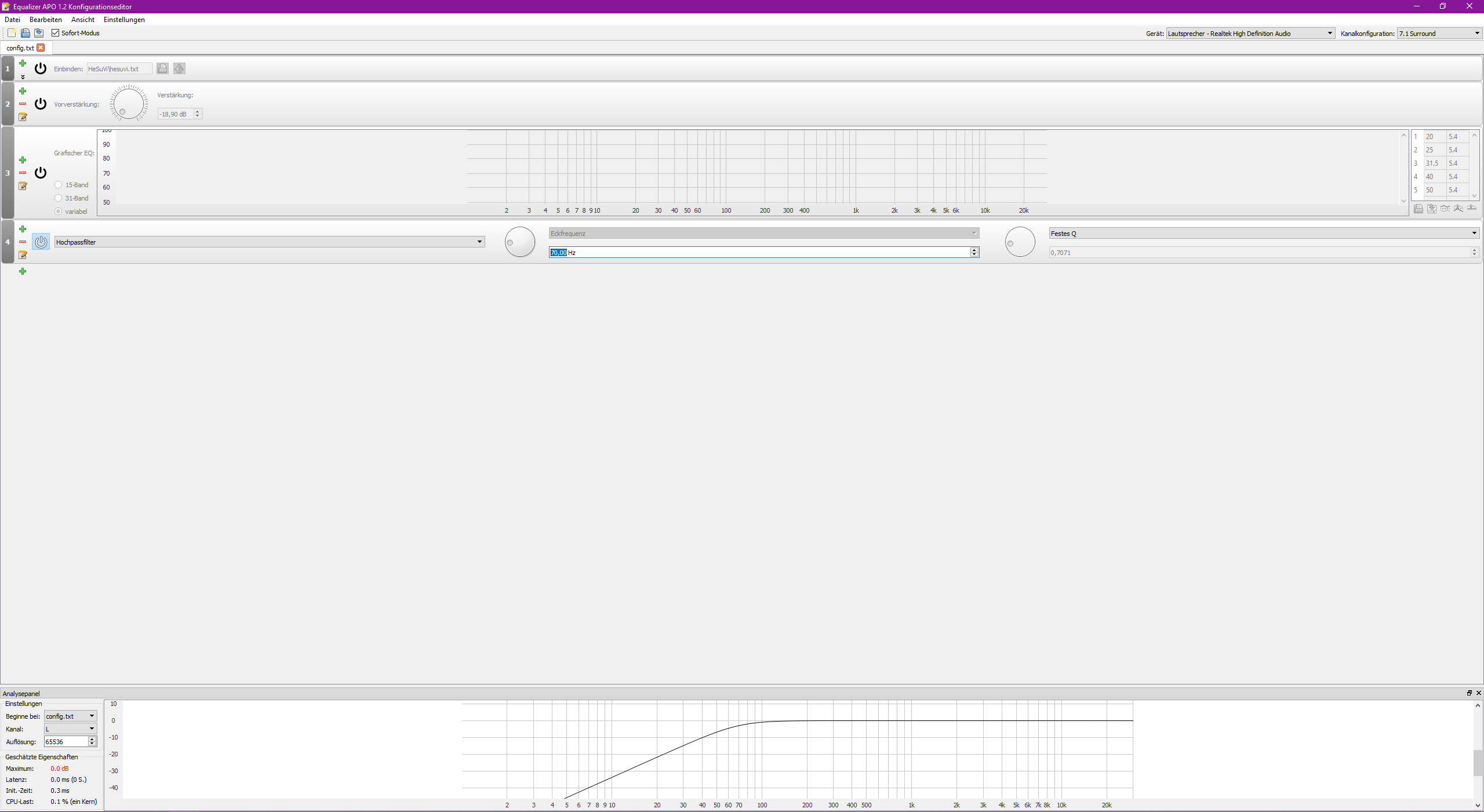Toggle power for the Vorverstärkung filter

41,104
